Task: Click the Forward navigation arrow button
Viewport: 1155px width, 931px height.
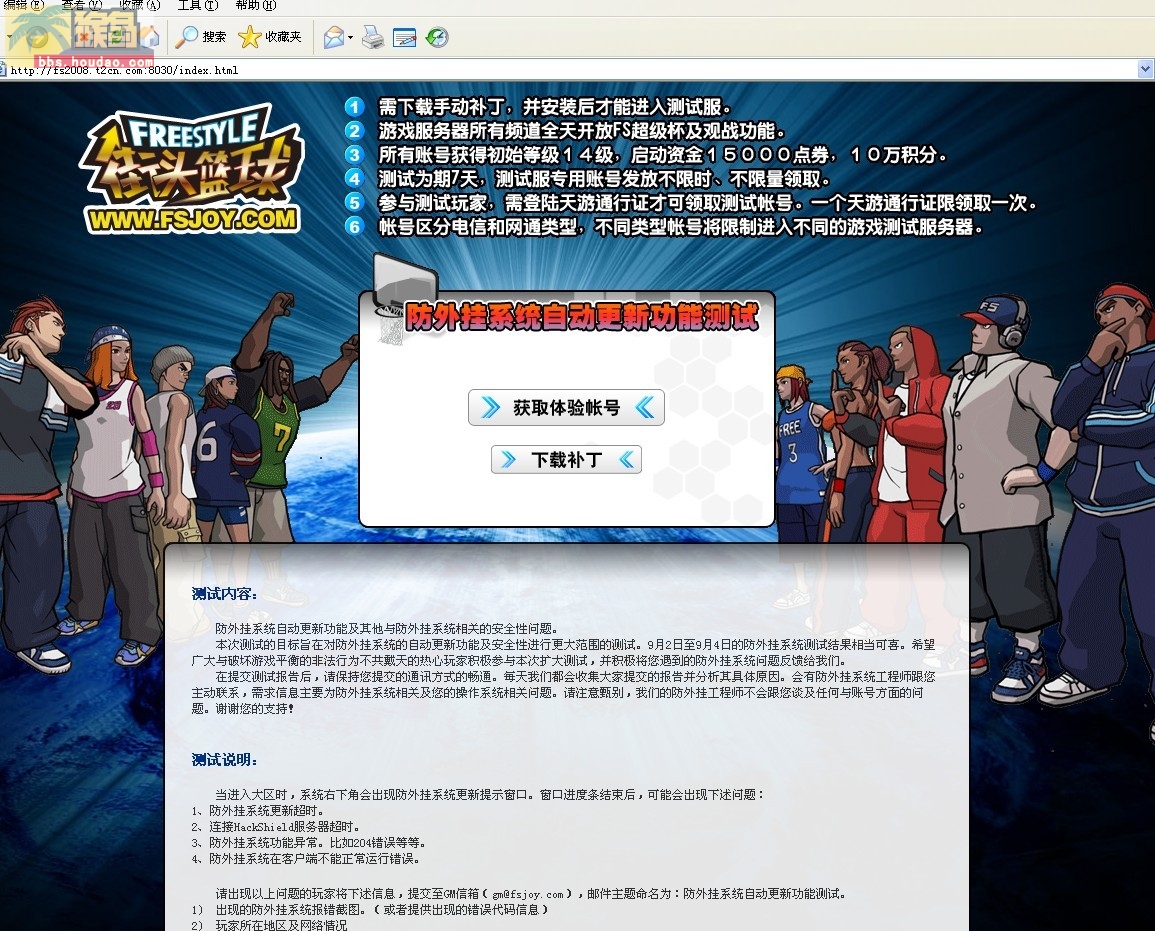Action: [x=37, y=36]
